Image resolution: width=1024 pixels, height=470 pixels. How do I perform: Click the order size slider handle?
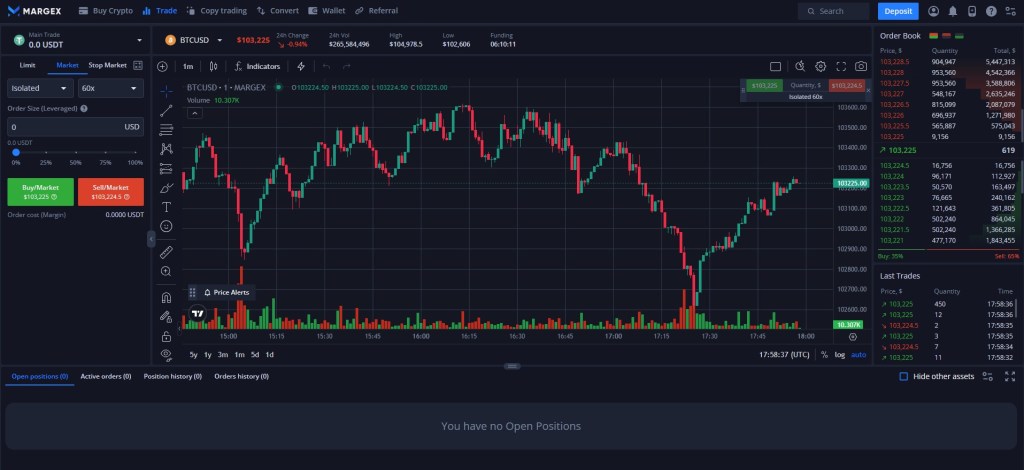point(14,152)
